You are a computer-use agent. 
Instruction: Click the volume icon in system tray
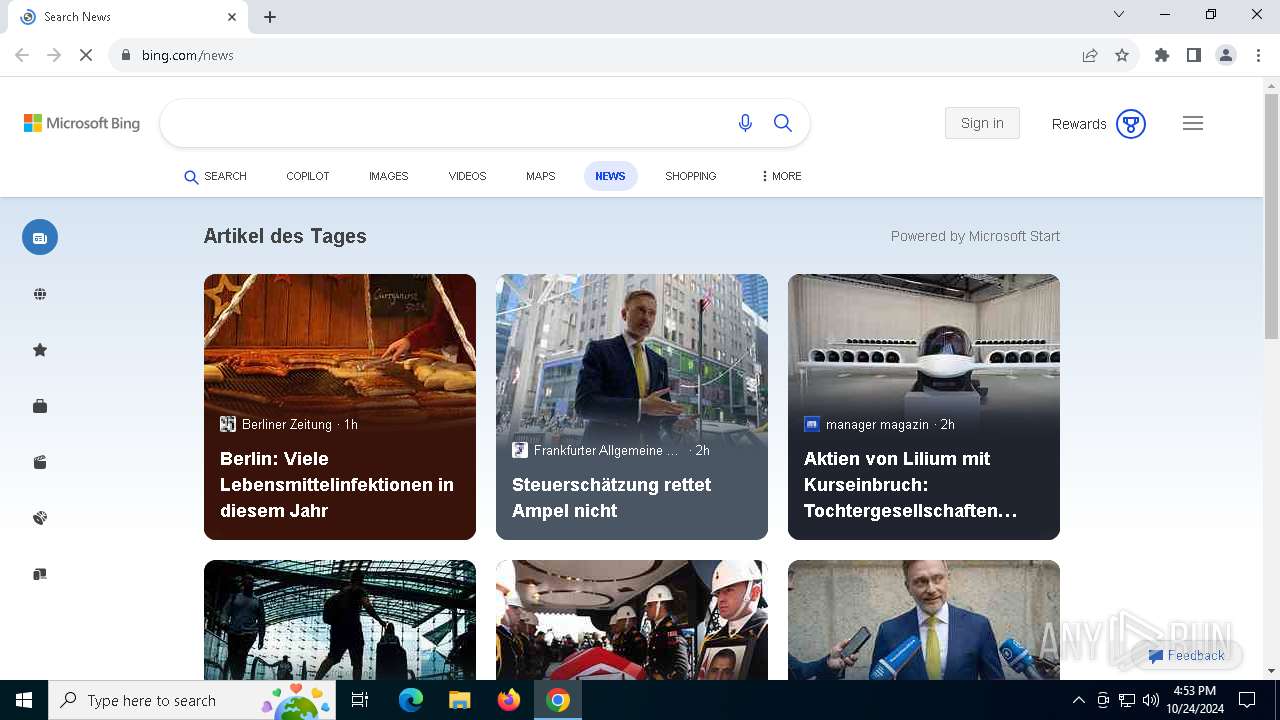[1150, 700]
